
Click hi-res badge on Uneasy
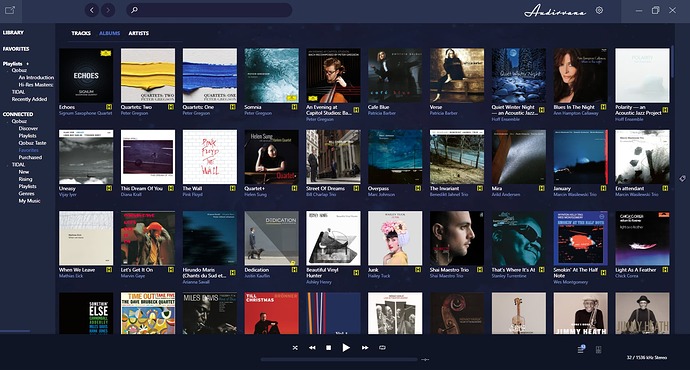click(109, 188)
